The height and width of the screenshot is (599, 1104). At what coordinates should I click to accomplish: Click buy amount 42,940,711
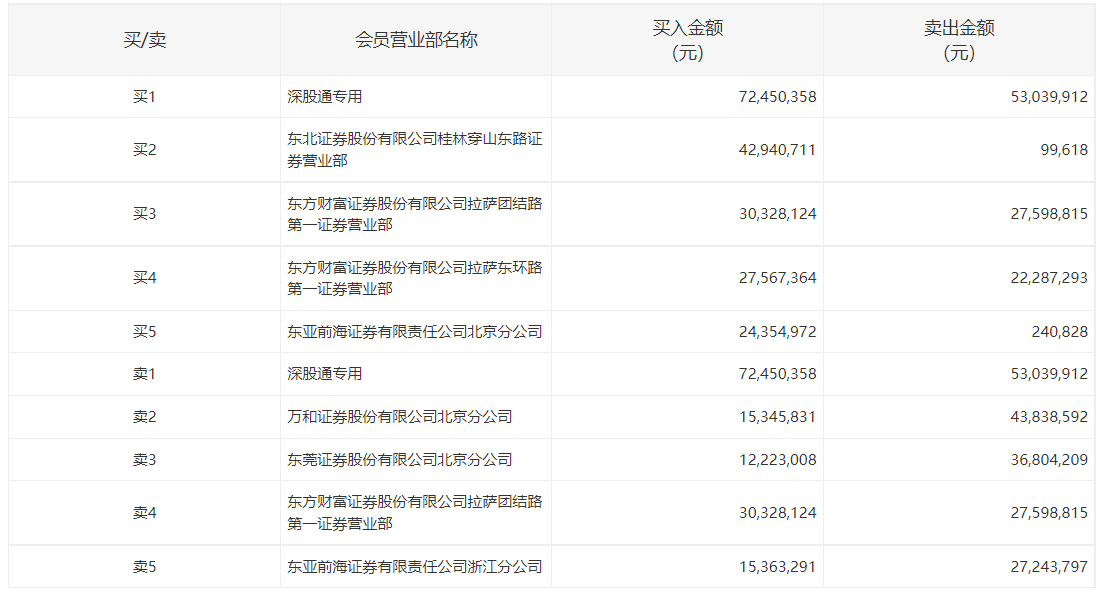point(777,150)
